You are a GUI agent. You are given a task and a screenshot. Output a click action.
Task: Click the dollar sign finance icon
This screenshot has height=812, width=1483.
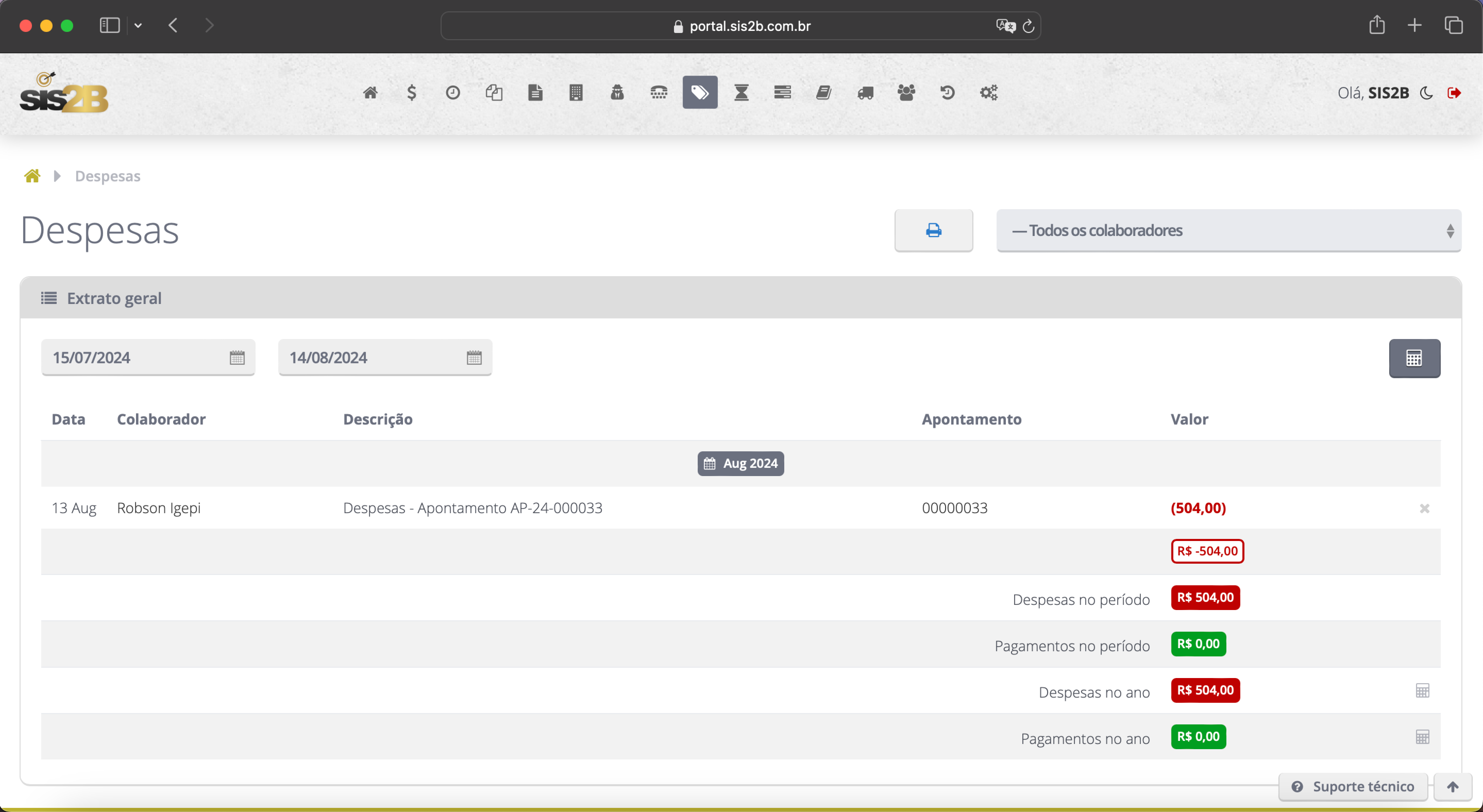point(411,93)
